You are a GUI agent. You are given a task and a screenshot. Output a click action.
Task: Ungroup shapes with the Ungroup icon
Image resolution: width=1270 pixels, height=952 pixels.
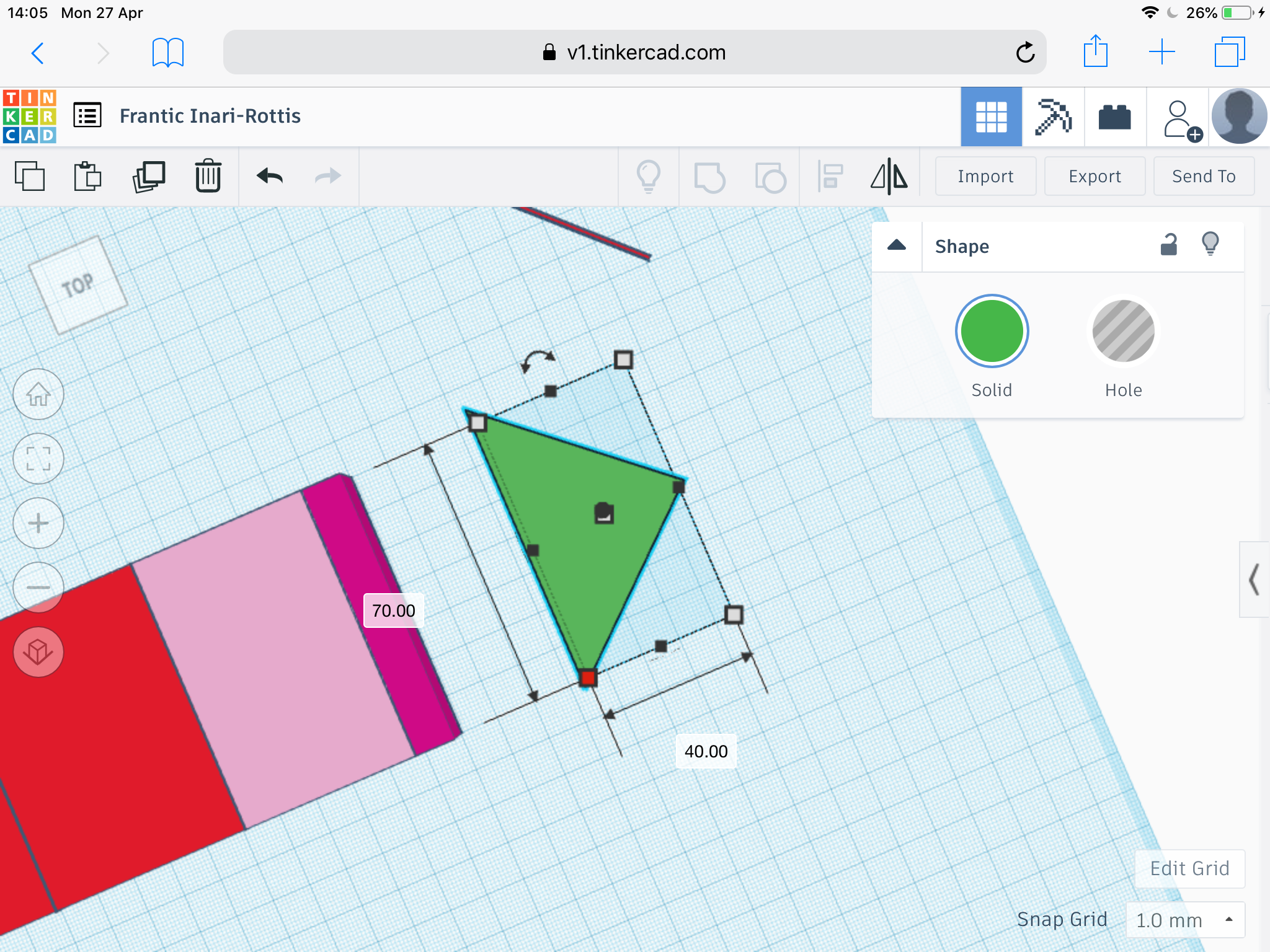(x=770, y=177)
